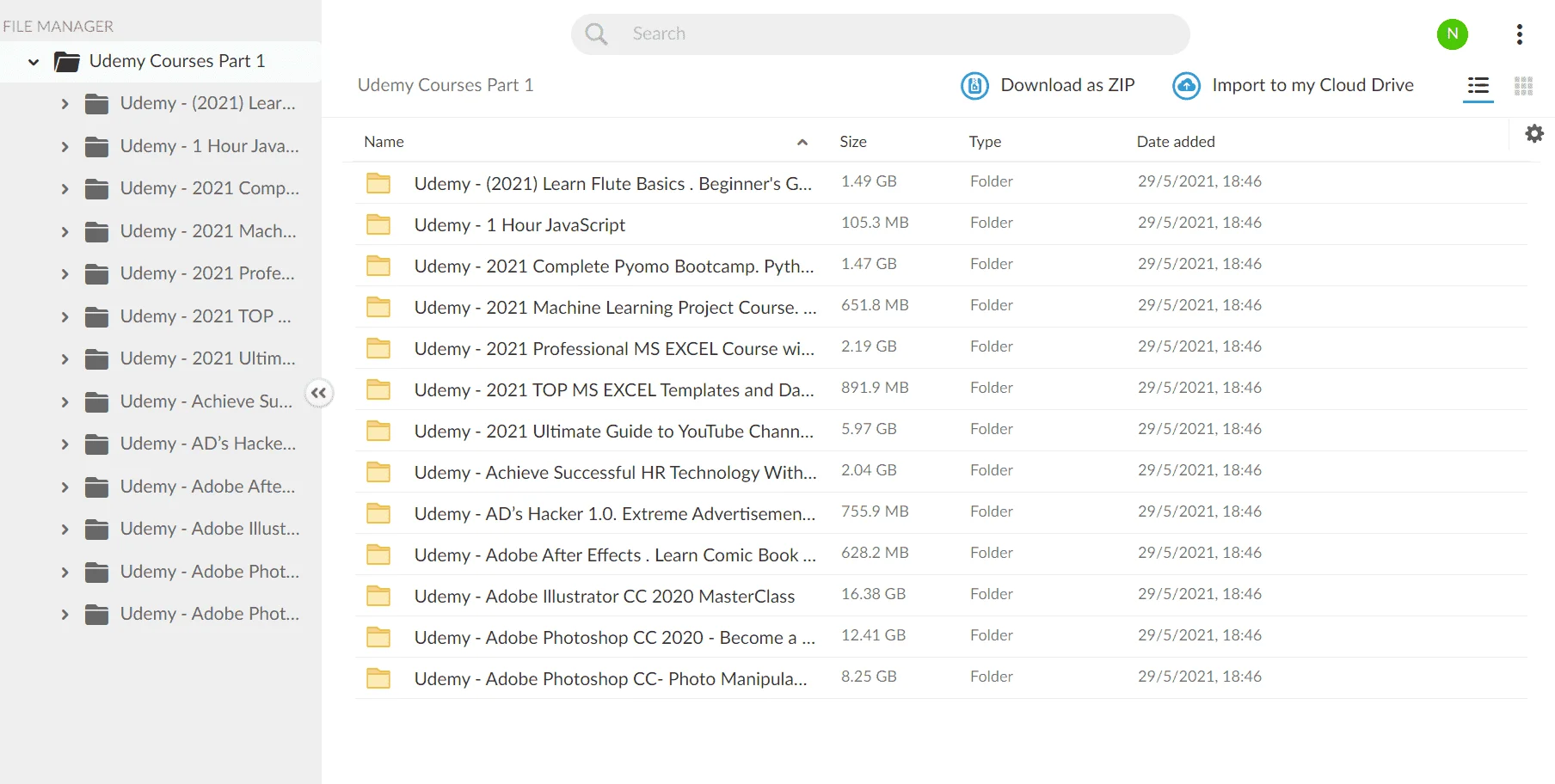Image resolution: width=1555 pixels, height=784 pixels.
Task: Open the three-dot more options menu
Action: point(1520,34)
